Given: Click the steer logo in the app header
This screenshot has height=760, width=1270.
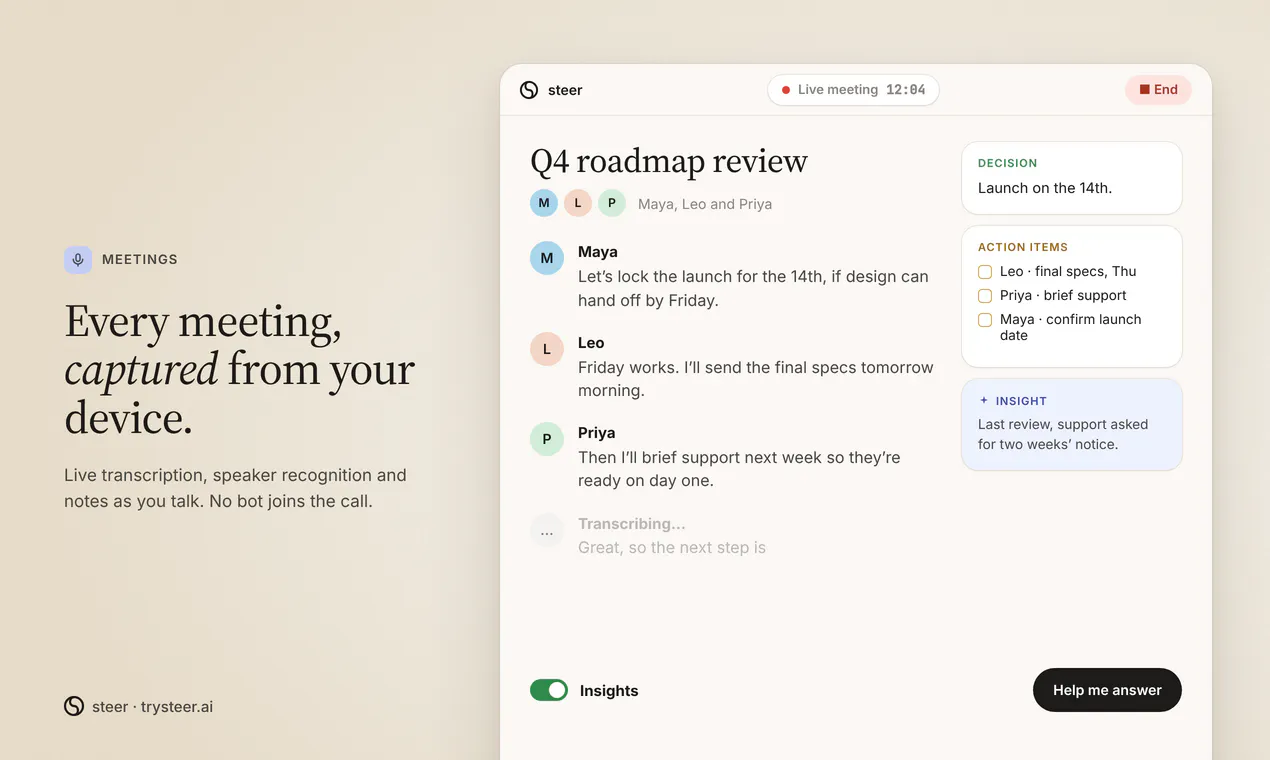Looking at the screenshot, I should click(x=529, y=90).
